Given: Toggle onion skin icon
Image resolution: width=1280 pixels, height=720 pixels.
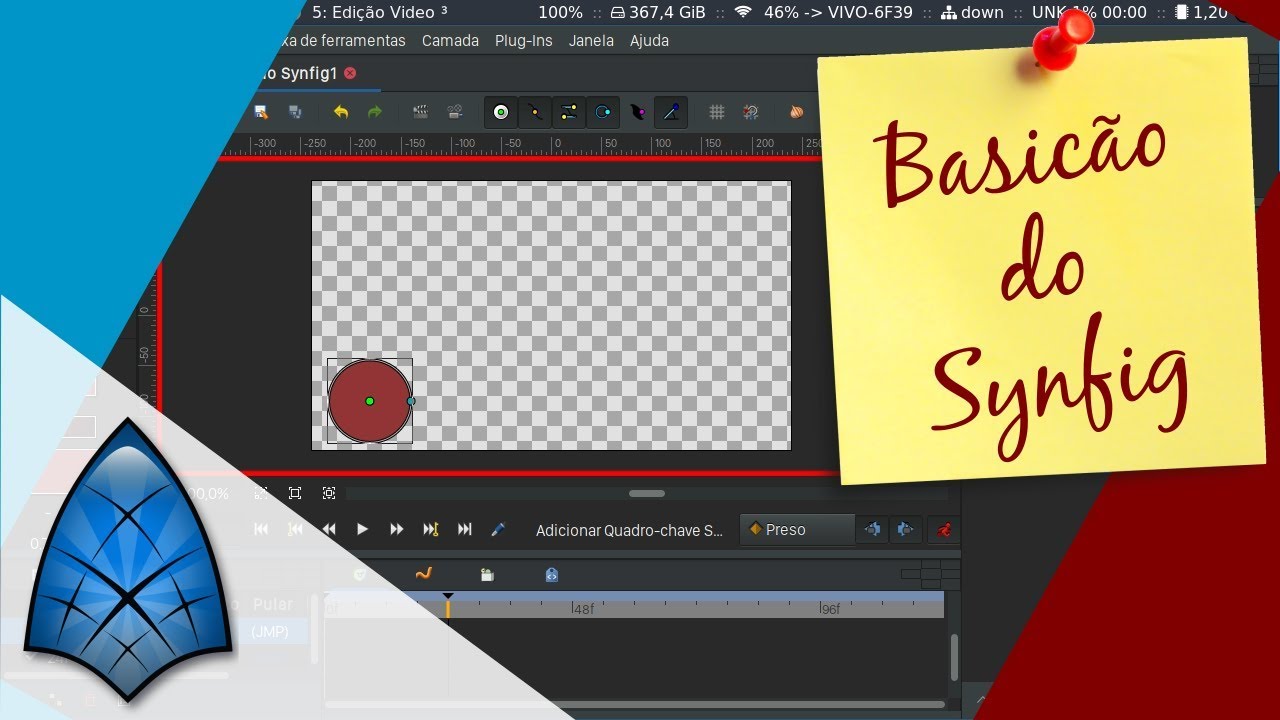Looking at the screenshot, I should [x=797, y=112].
